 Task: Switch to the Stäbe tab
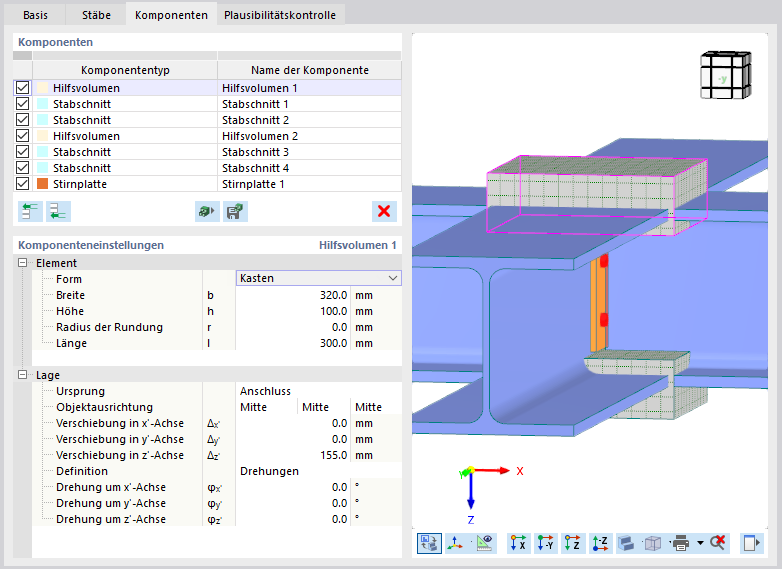pos(96,15)
